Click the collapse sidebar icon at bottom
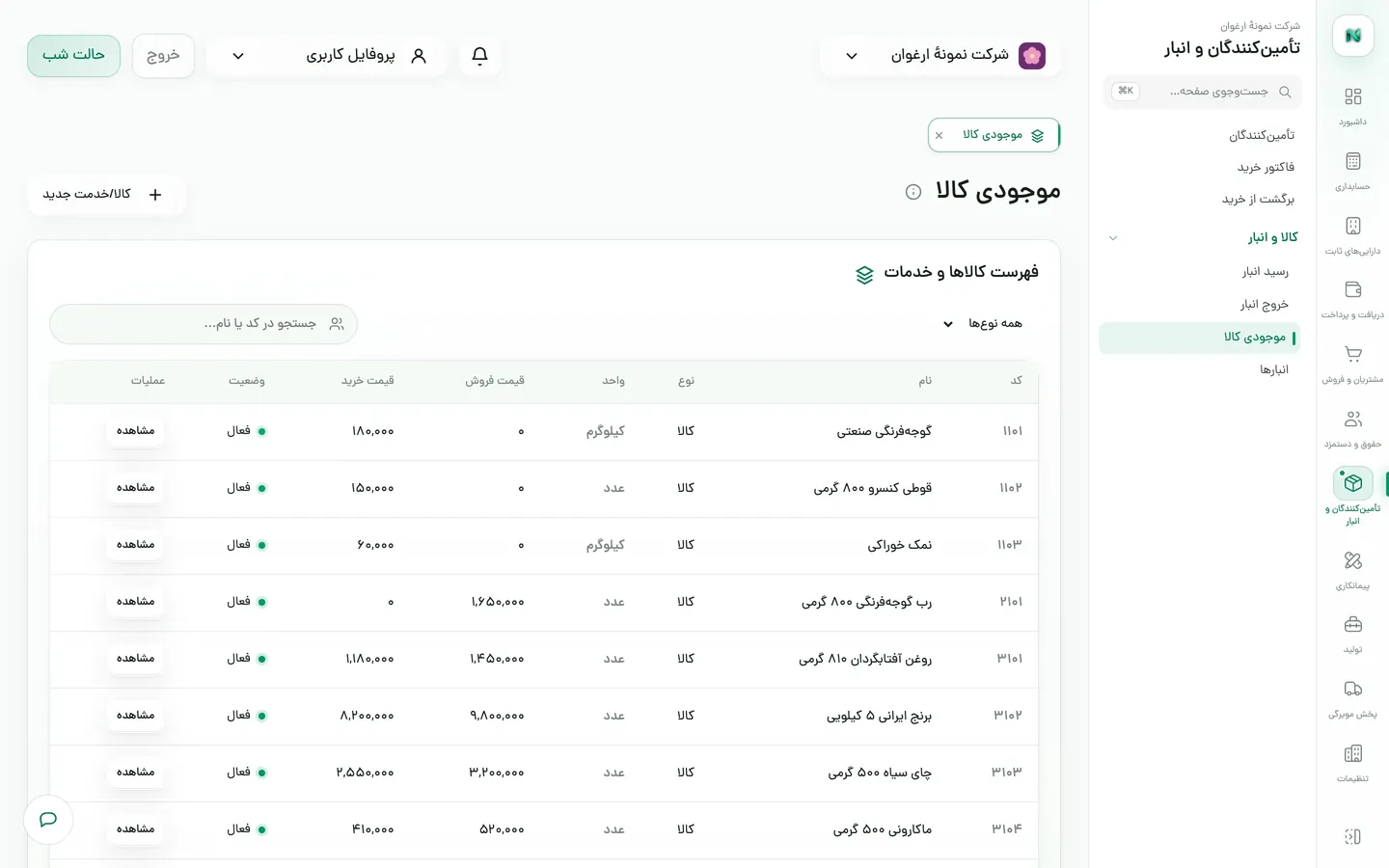 click(1352, 836)
